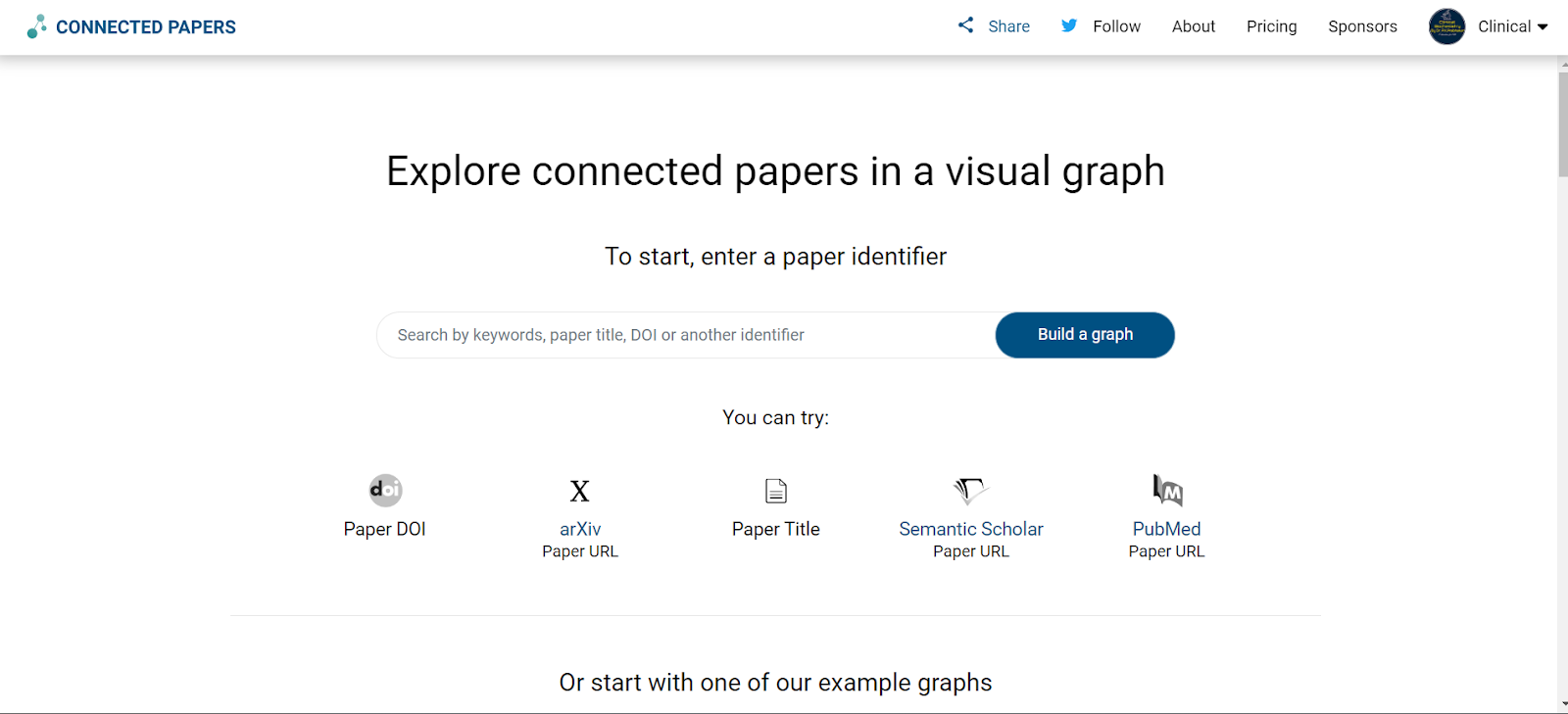Click the Paper DOI label

(384, 529)
